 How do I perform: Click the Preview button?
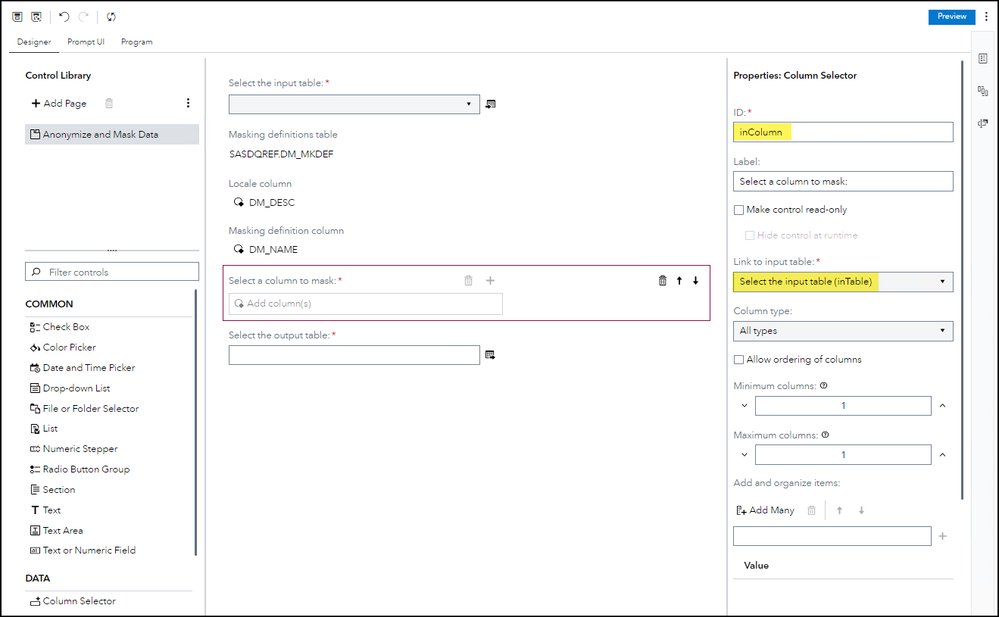(951, 17)
